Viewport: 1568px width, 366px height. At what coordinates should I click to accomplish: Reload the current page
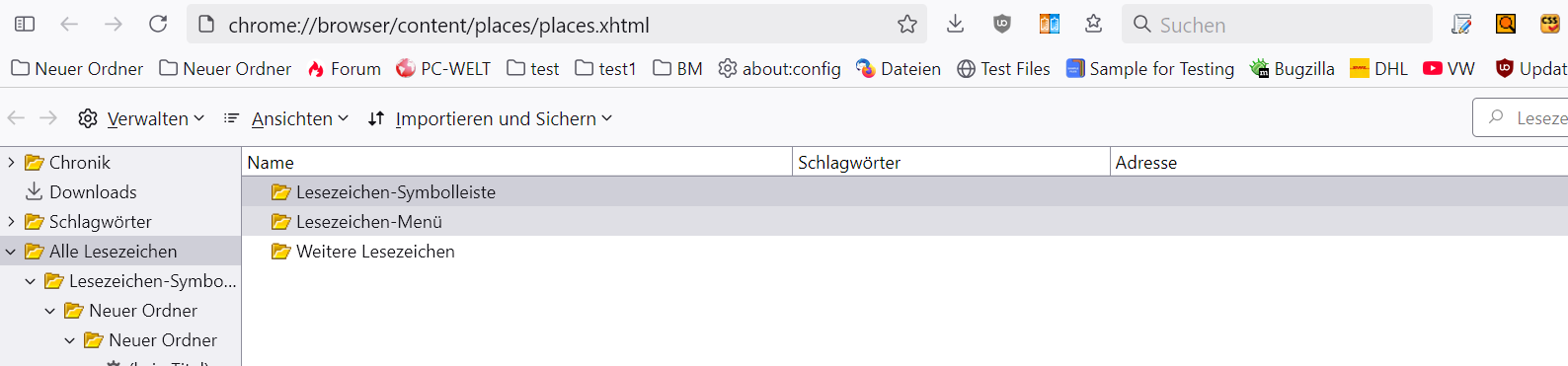click(158, 24)
